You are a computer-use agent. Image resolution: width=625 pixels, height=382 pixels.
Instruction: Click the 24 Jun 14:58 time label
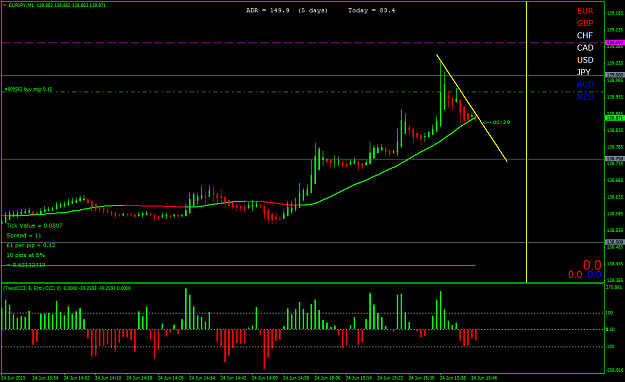(296, 378)
